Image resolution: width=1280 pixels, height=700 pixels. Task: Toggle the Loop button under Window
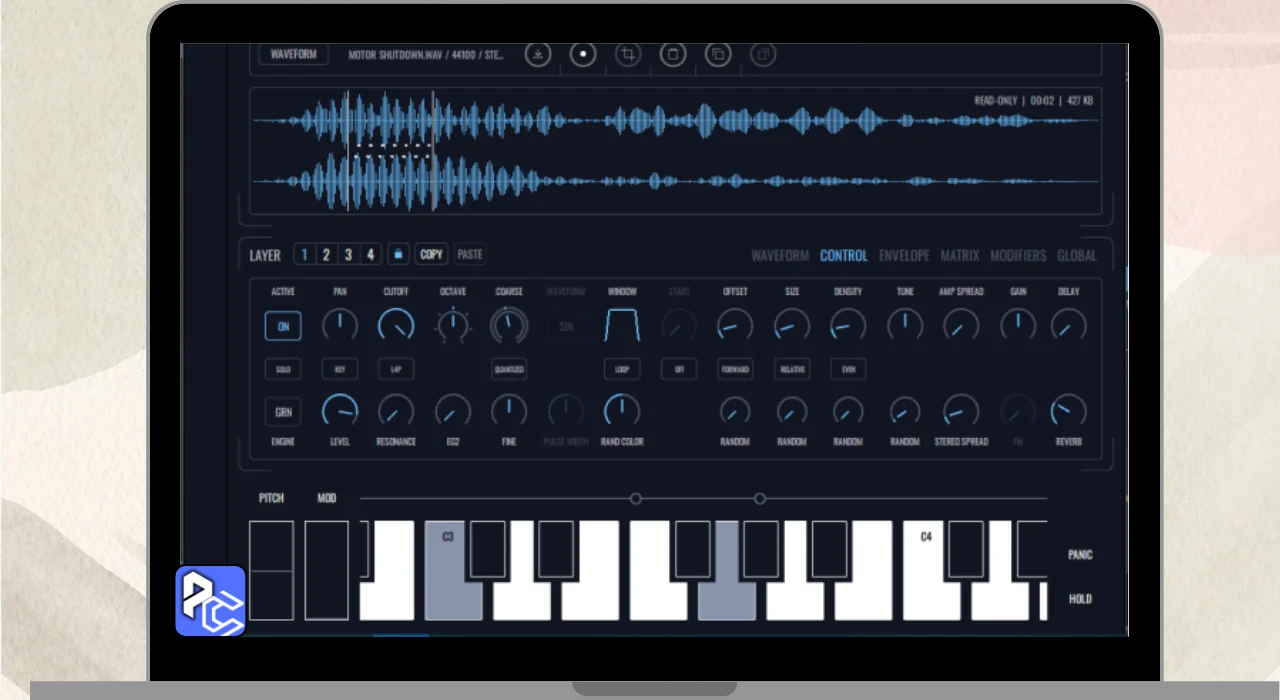pyautogui.click(x=622, y=370)
